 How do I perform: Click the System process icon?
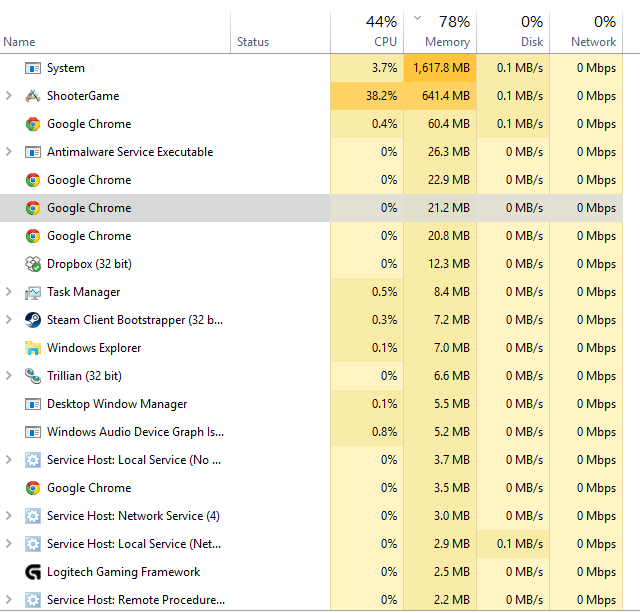coord(33,68)
